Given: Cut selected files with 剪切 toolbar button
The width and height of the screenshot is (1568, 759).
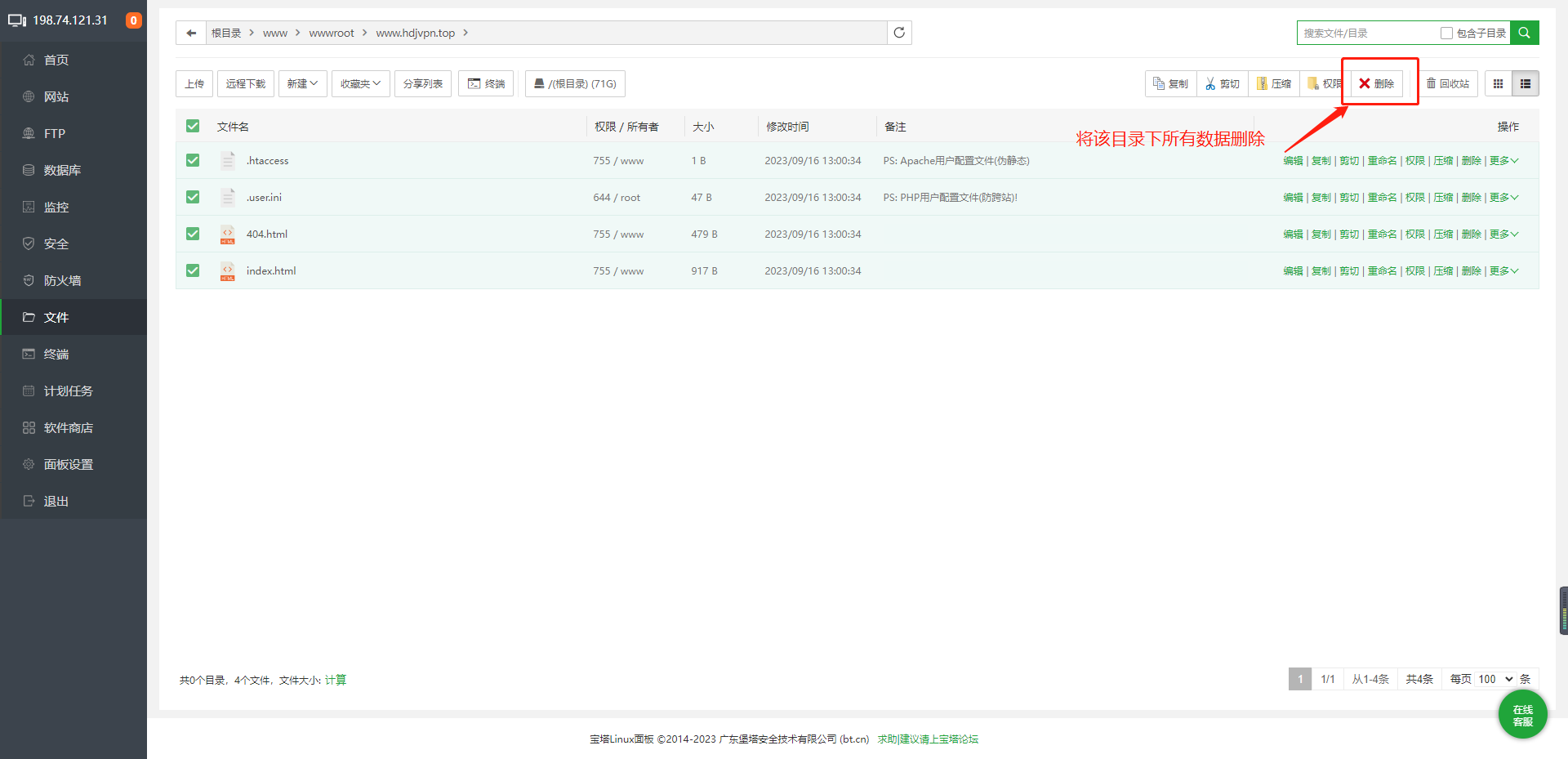Looking at the screenshot, I should click(1223, 83).
